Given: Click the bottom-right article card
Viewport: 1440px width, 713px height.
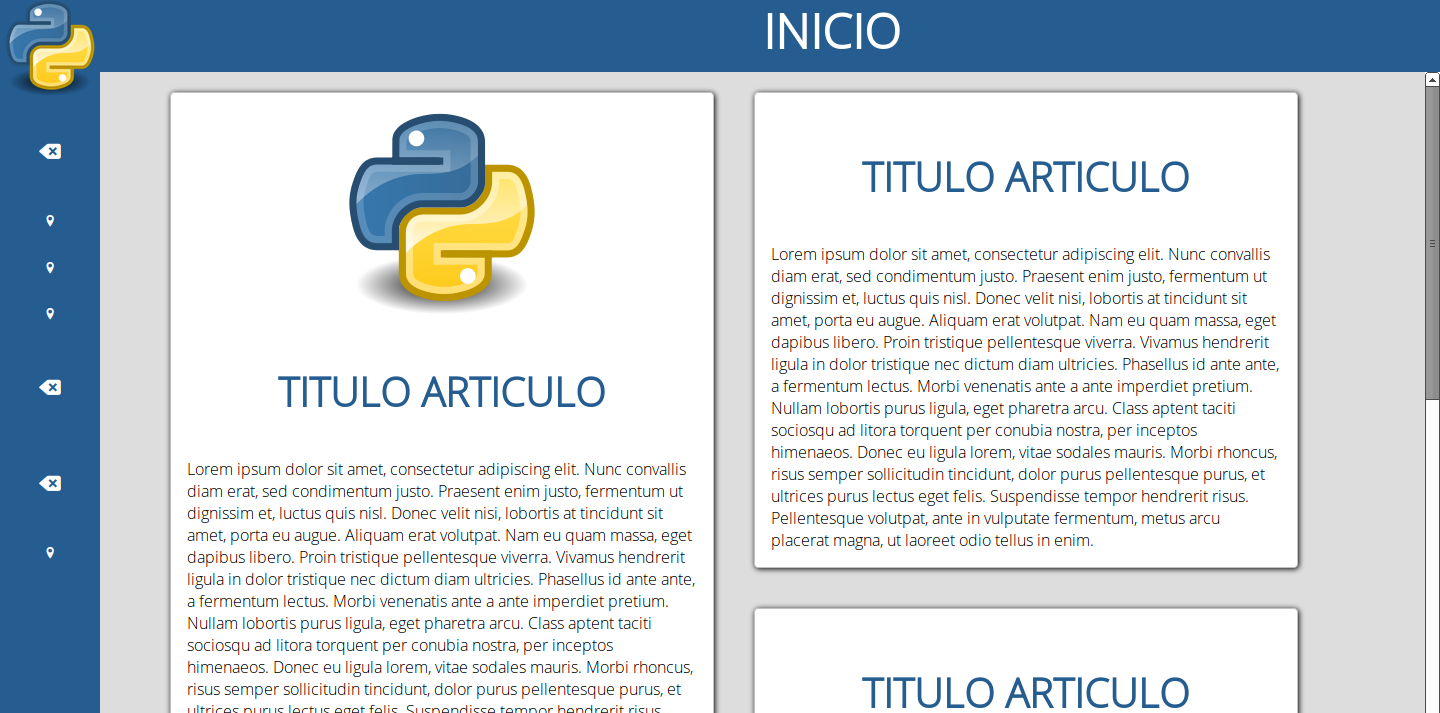Looking at the screenshot, I should 1025,640.
